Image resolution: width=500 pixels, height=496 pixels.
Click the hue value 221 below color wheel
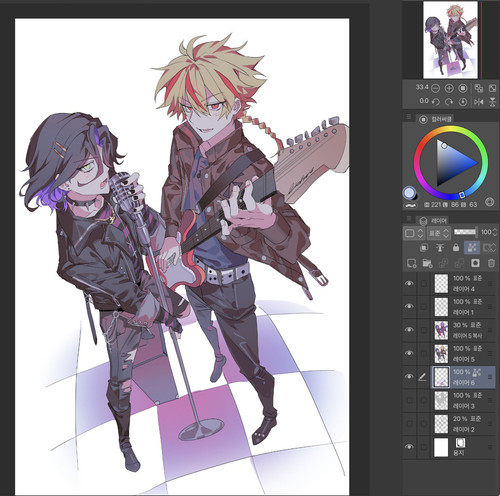pyautogui.click(x=436, y=204)
